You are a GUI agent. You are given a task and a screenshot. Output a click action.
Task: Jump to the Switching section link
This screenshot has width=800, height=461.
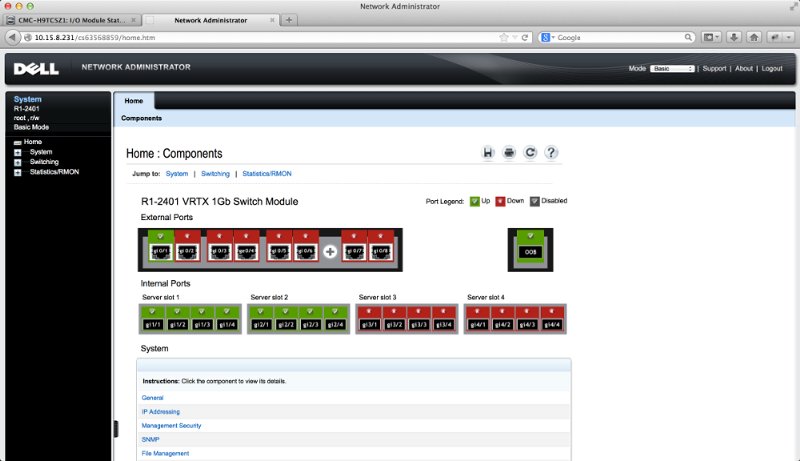pyautogui.click(x=215, y=173)
